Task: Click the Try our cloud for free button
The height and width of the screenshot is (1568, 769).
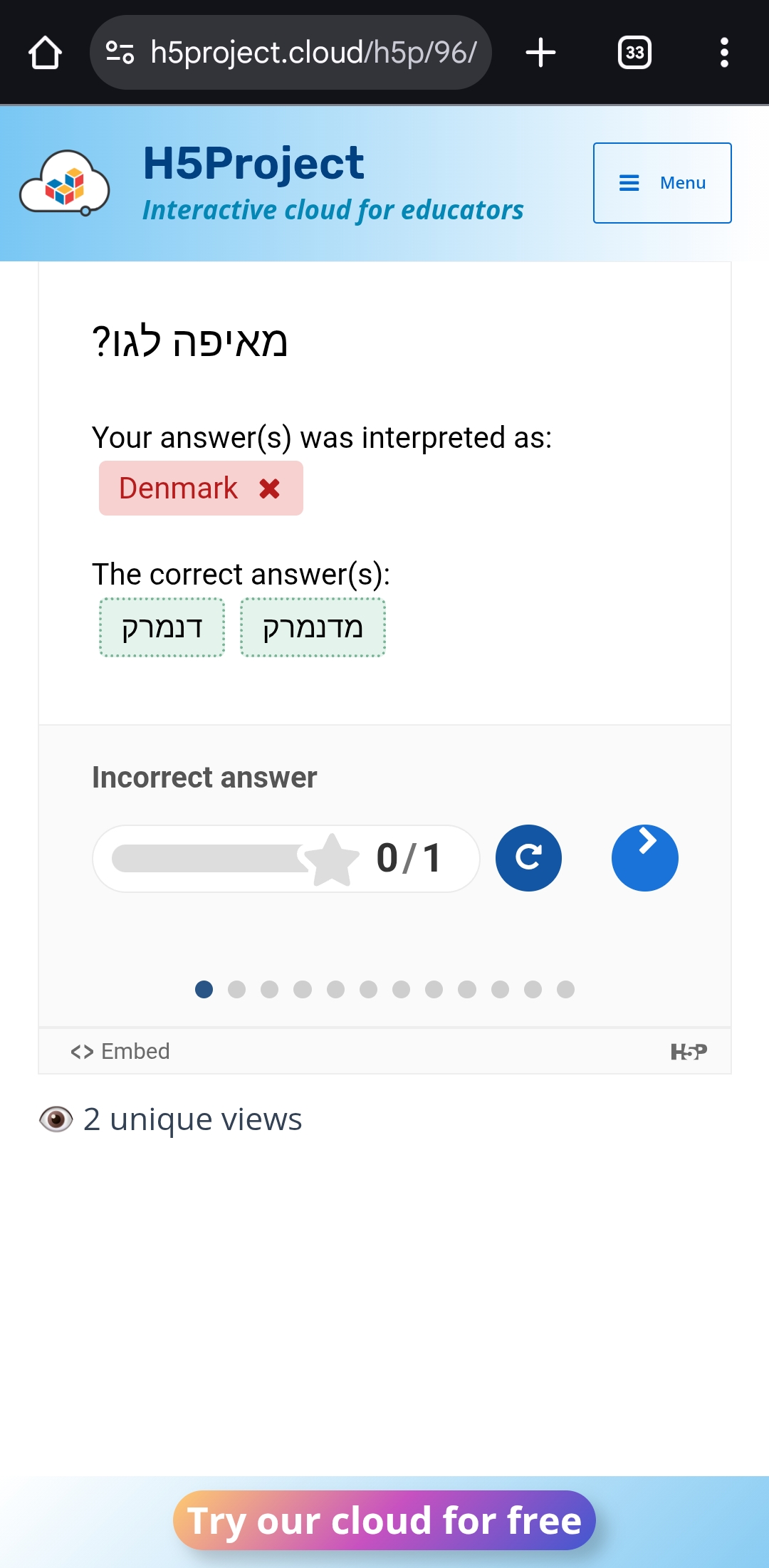Action: pyautogui.click(x=384, y=1520)
